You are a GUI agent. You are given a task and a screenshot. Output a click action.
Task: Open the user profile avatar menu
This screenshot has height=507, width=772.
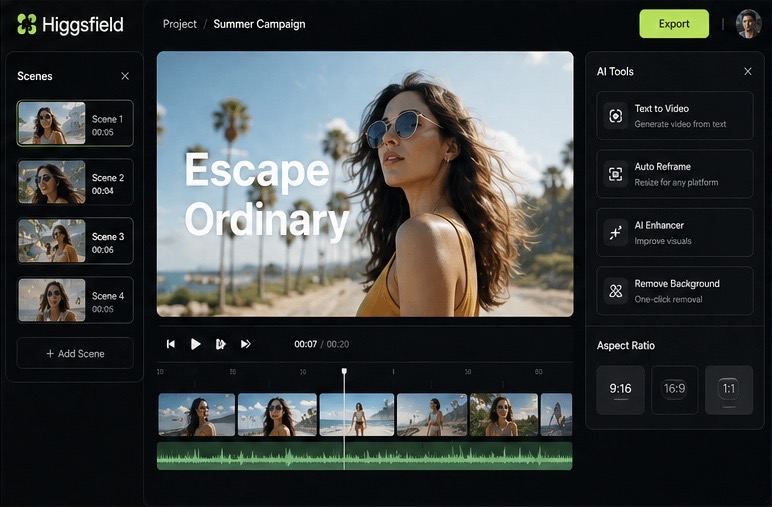748,24
